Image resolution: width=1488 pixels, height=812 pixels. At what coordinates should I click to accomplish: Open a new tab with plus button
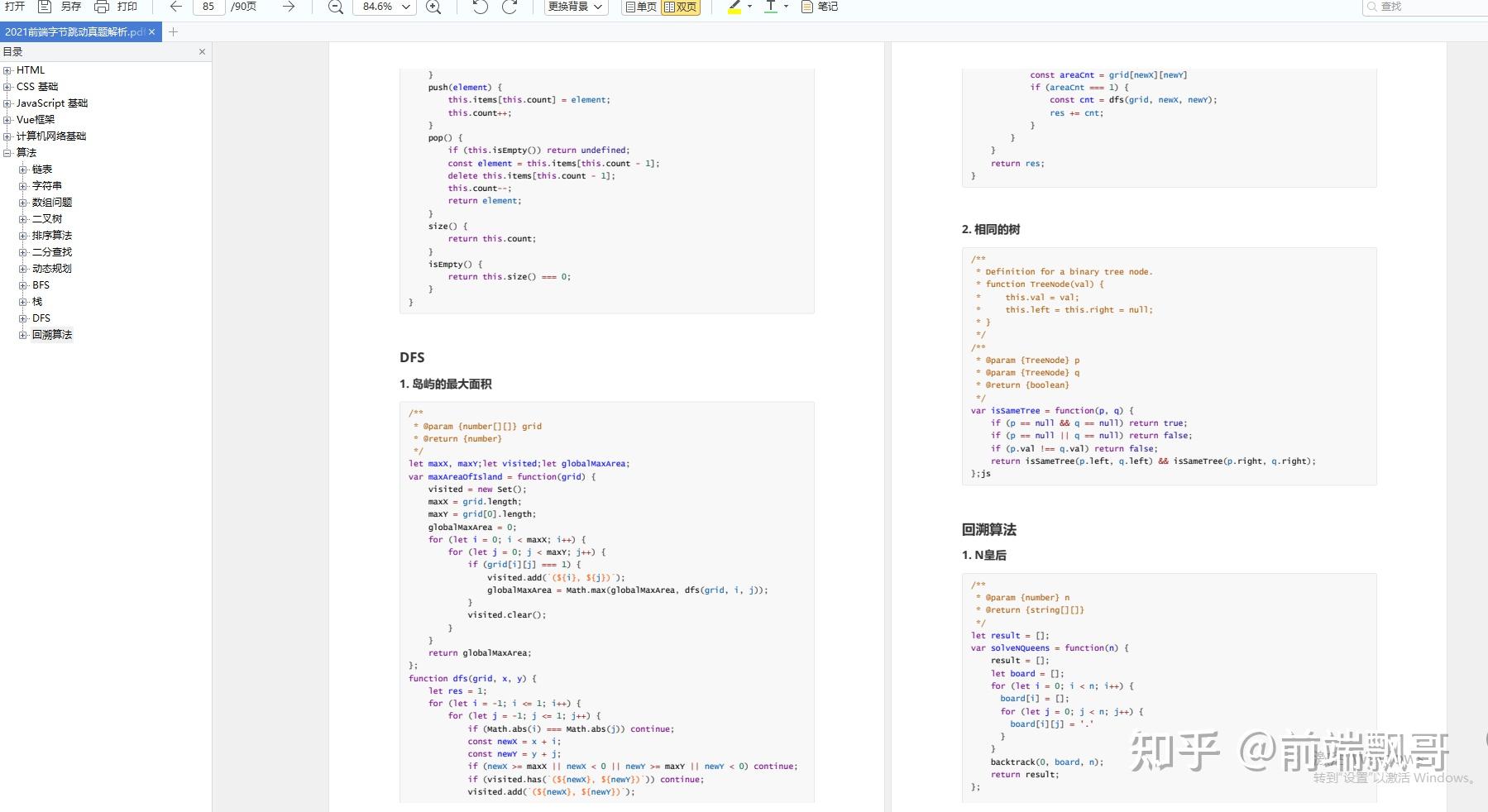point(173,32)
